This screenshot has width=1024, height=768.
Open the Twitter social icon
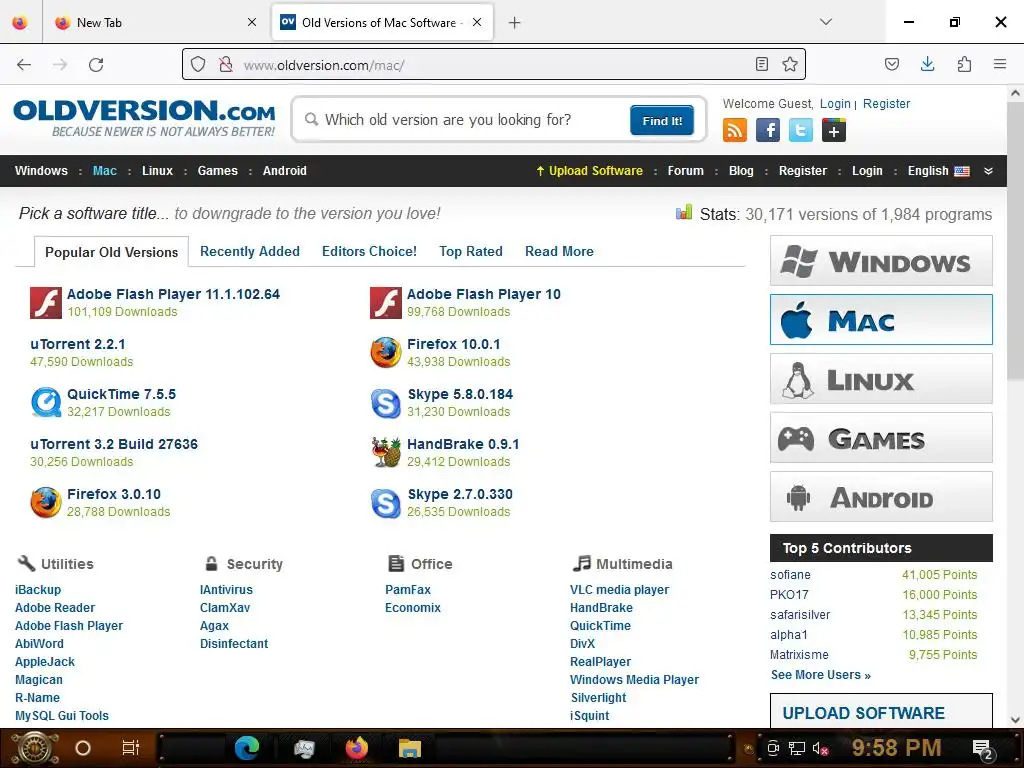point(801,131)
